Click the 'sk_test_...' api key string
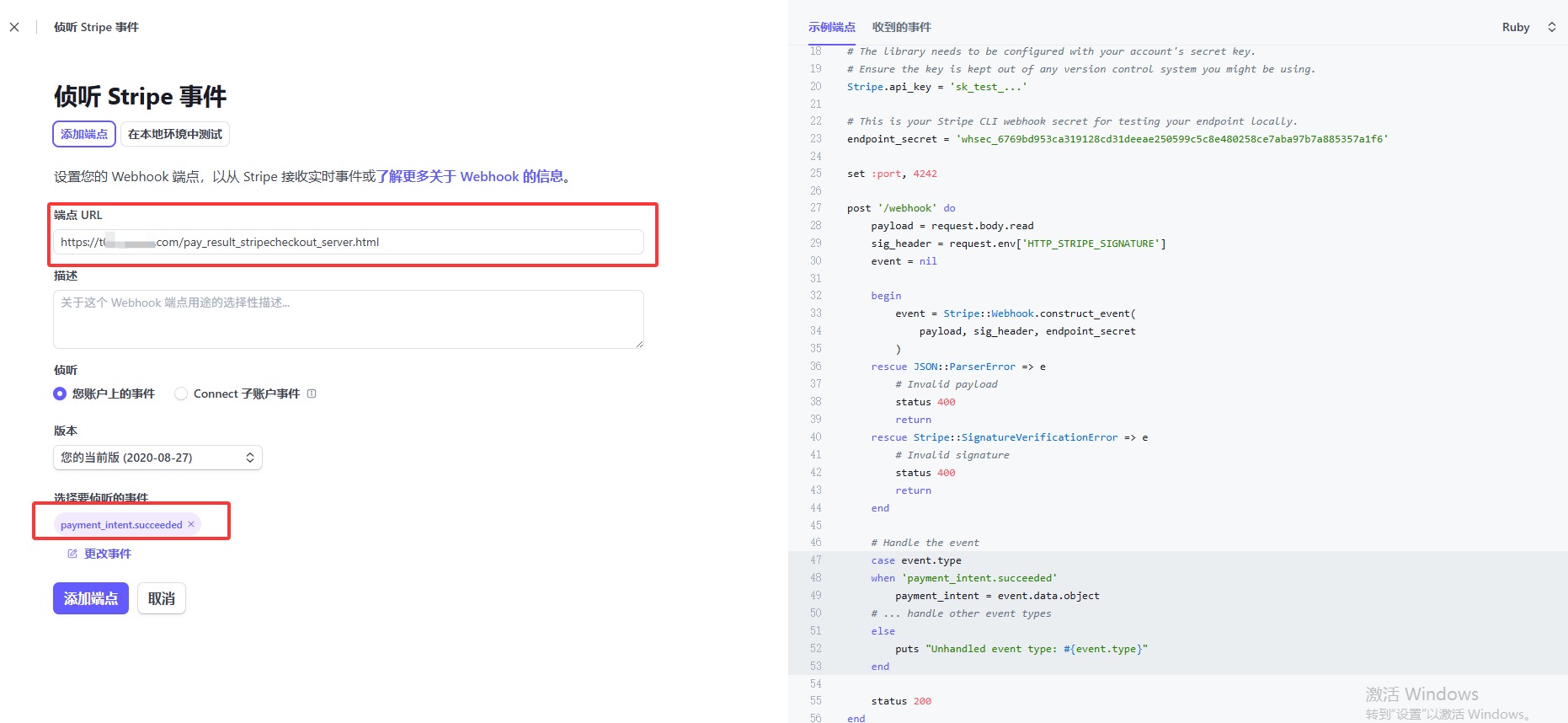1568x723 pixels. coord(989,87)
